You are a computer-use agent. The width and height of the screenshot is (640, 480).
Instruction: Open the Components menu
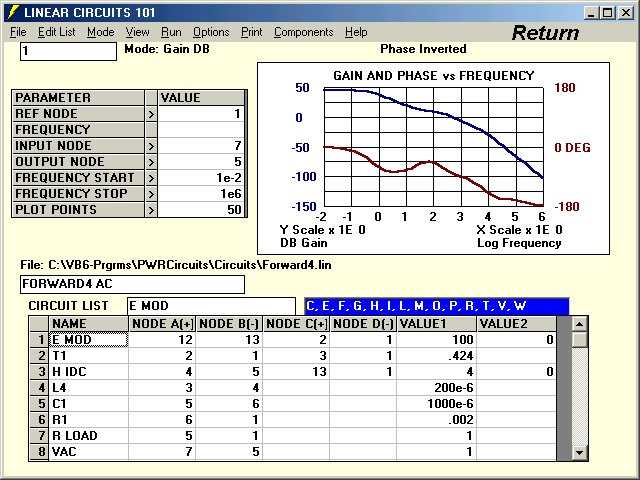tap(303, 32)
